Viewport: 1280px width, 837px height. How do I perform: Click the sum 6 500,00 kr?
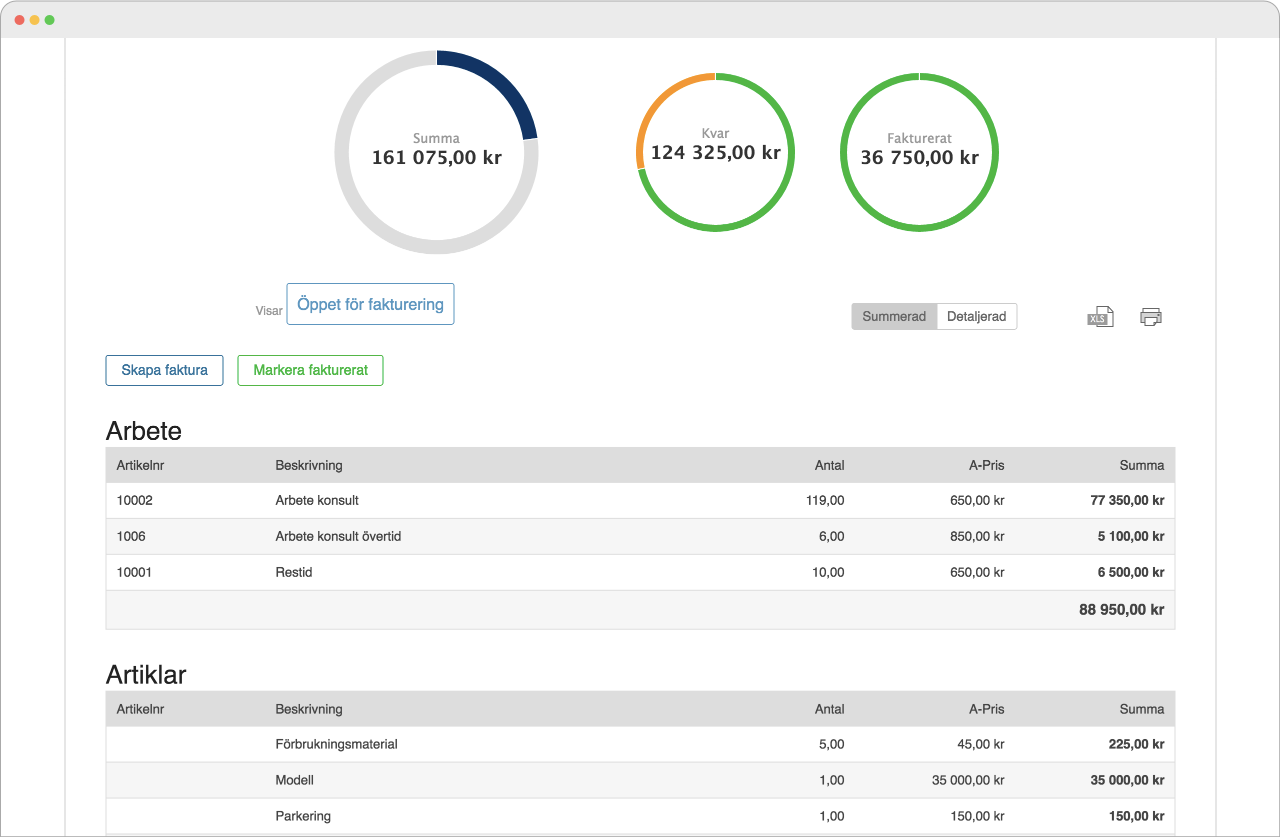point(1131,573)
